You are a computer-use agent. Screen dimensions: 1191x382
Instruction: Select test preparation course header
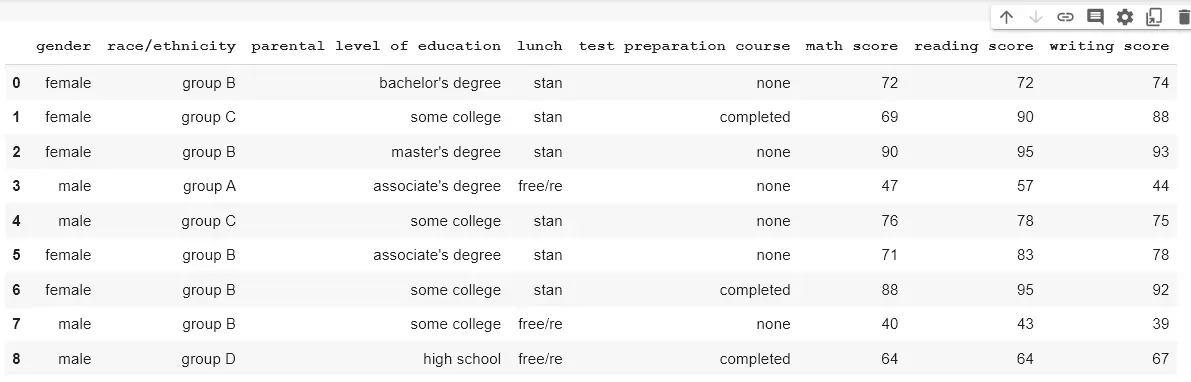[x=684, y=46]
